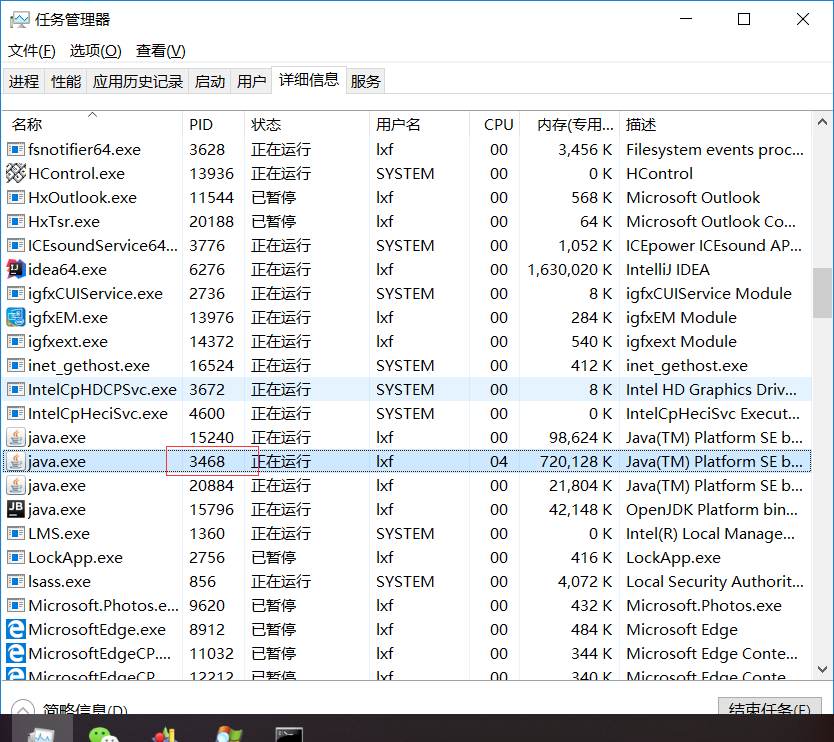Viewport: 834px width, 742px height.
Task: Click the 1,630,020 K memory value
Action: tap(569, 269)
